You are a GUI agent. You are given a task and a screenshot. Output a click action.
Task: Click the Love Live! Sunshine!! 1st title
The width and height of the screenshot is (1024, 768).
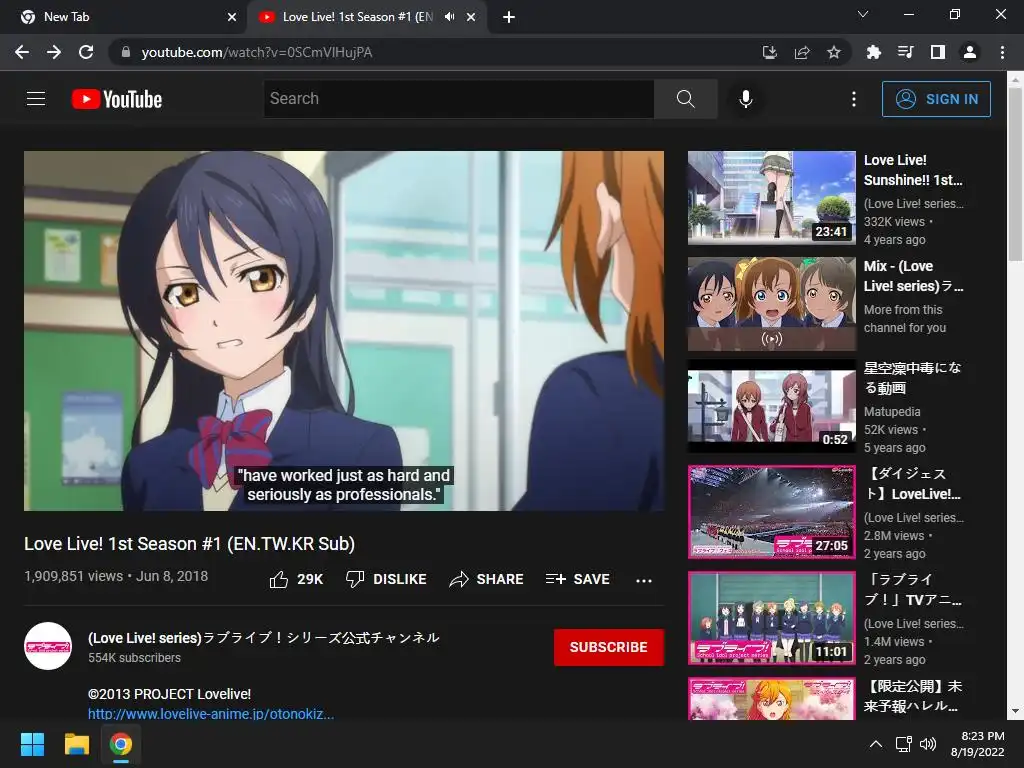pos(913,170)
